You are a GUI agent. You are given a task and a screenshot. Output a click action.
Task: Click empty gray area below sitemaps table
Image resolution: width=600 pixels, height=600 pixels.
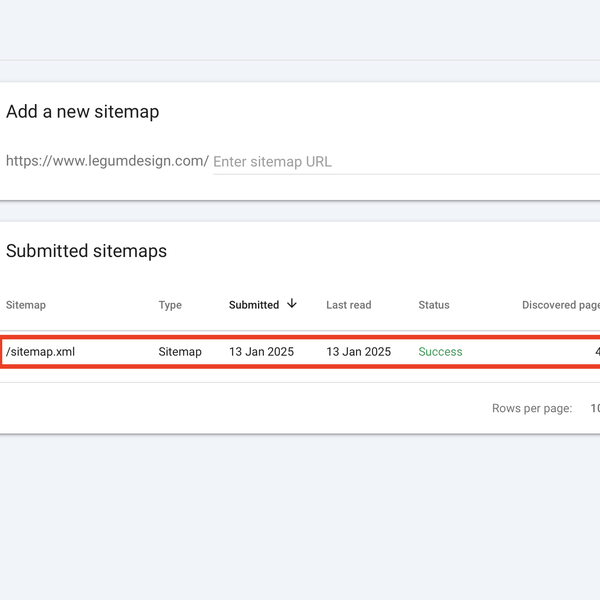300,520
